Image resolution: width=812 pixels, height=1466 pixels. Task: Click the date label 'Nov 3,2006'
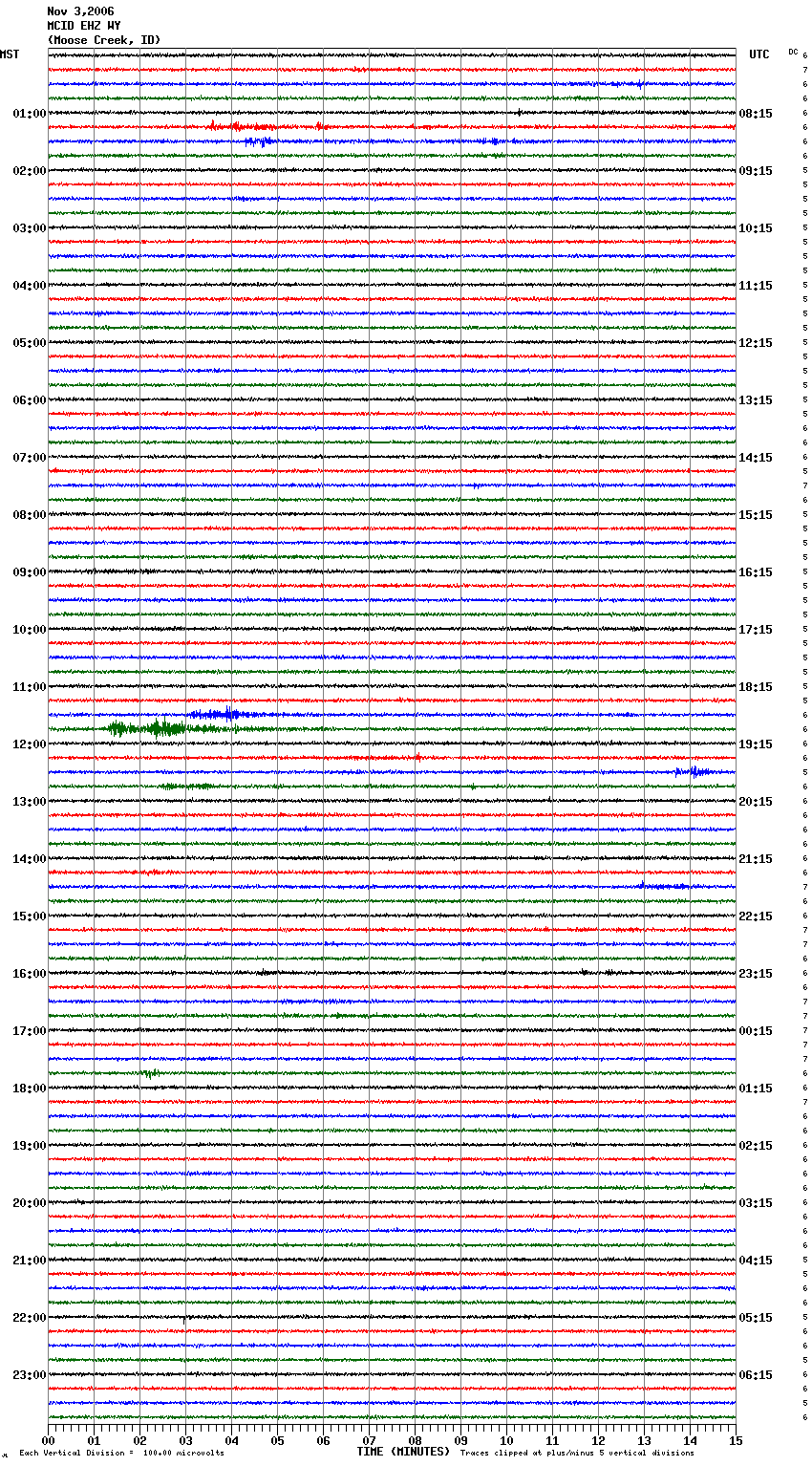(80, 11)
